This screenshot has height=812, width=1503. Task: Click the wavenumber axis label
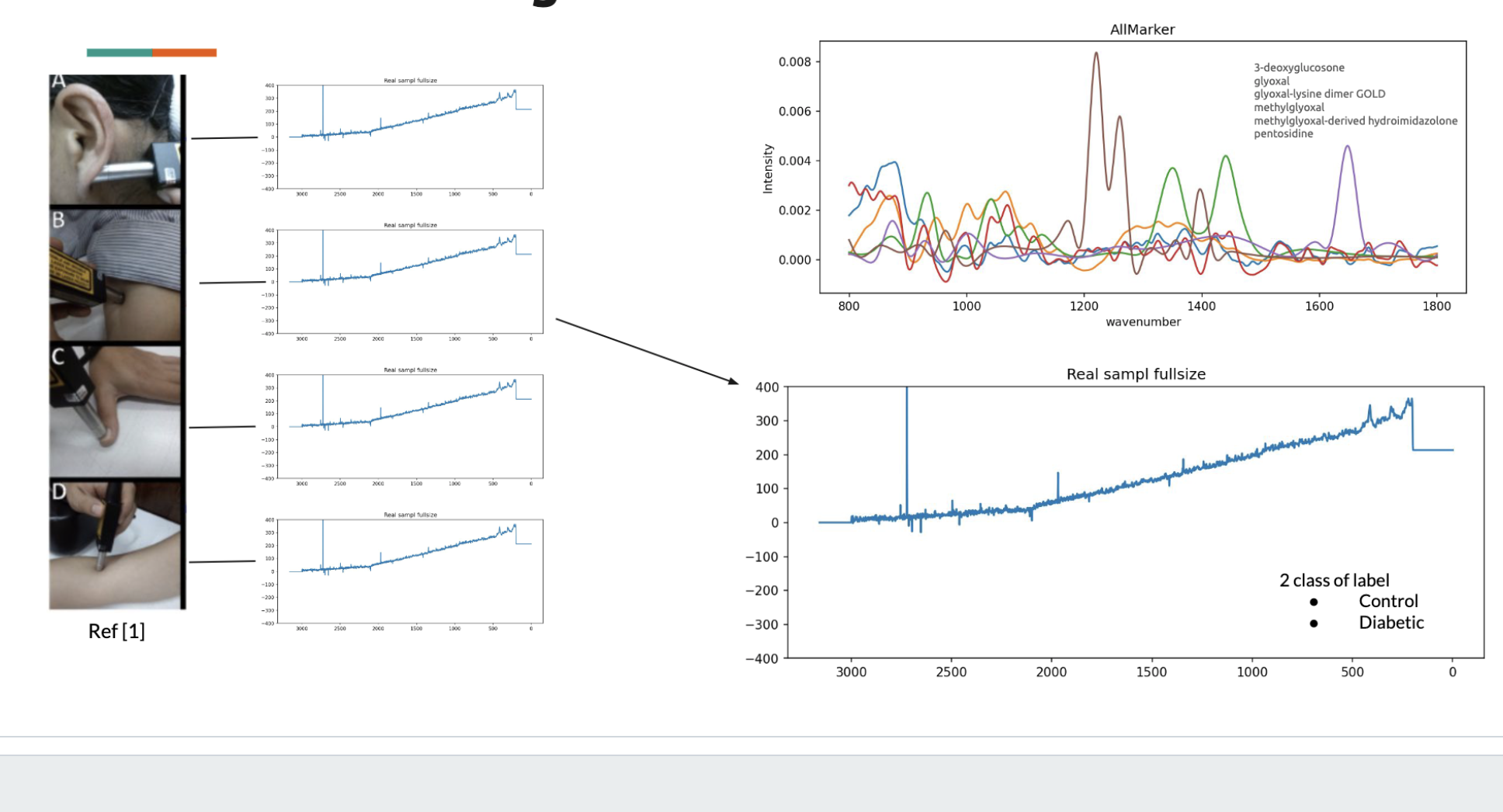[x=1143, y=321]
